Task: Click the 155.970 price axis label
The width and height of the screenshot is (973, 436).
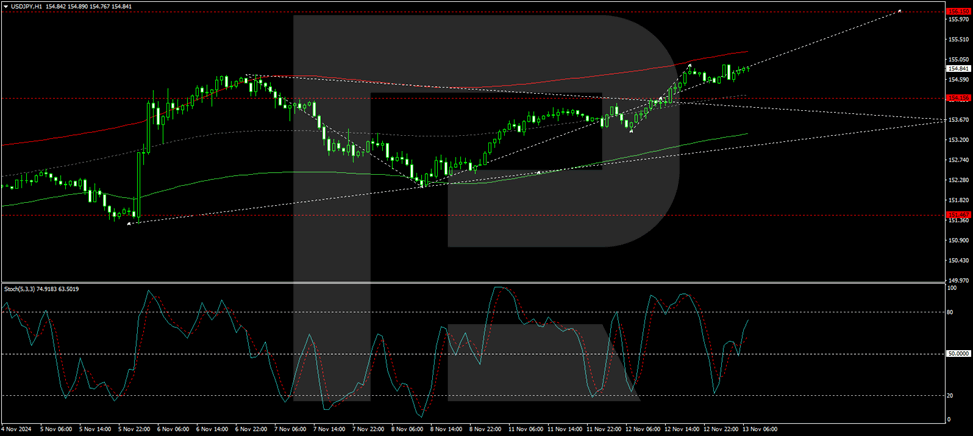Action: (957, 19)
